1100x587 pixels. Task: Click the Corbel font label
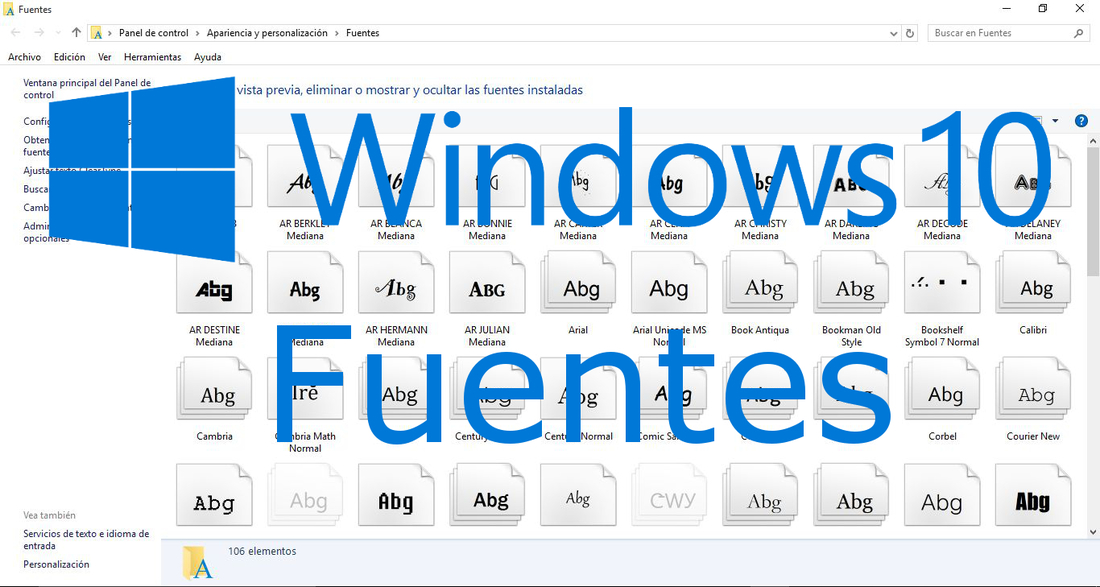pyautogui.click(x=942, y=436)
